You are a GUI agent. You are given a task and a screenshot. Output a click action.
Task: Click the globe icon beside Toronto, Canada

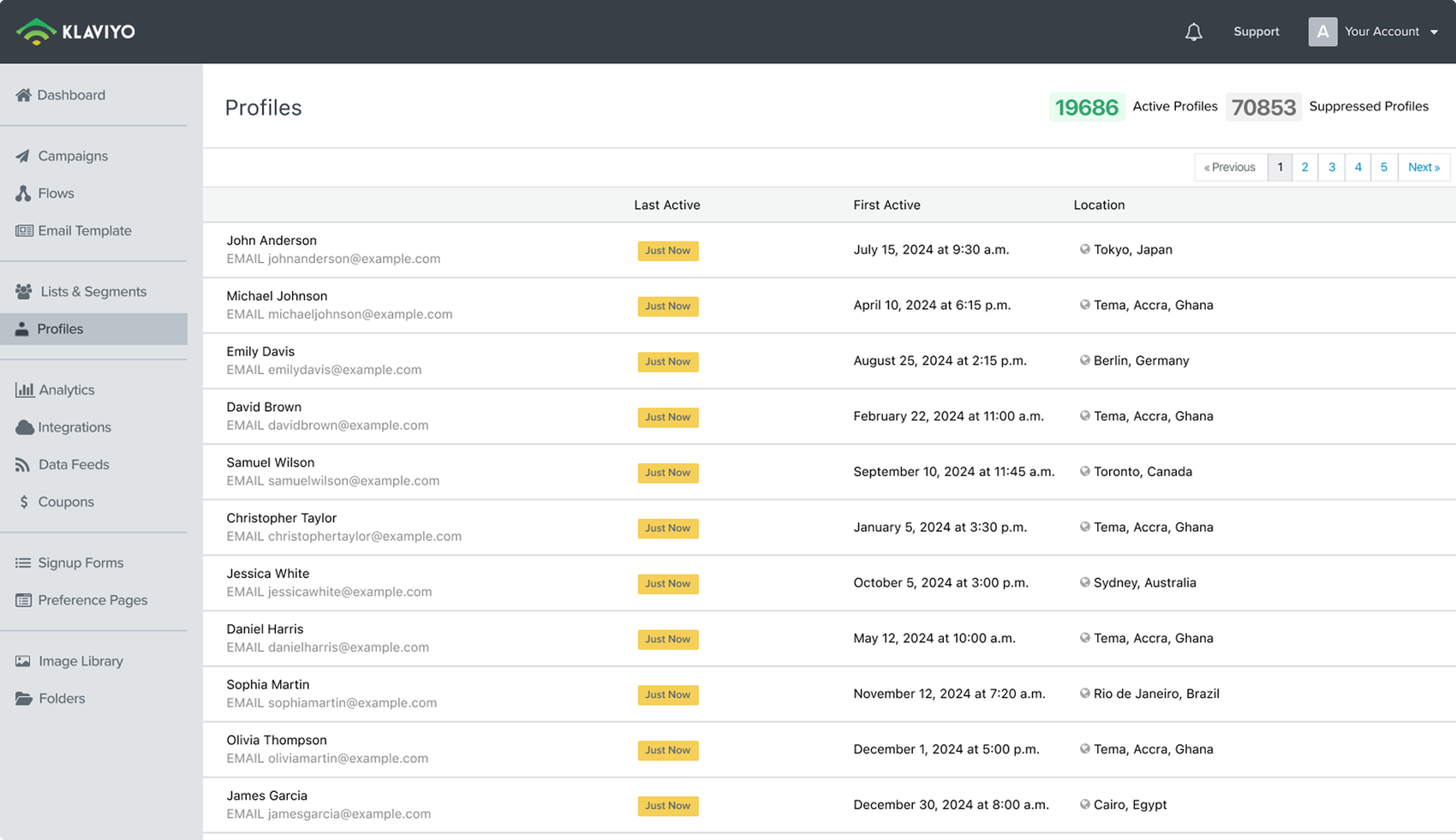click(1084, 471)
